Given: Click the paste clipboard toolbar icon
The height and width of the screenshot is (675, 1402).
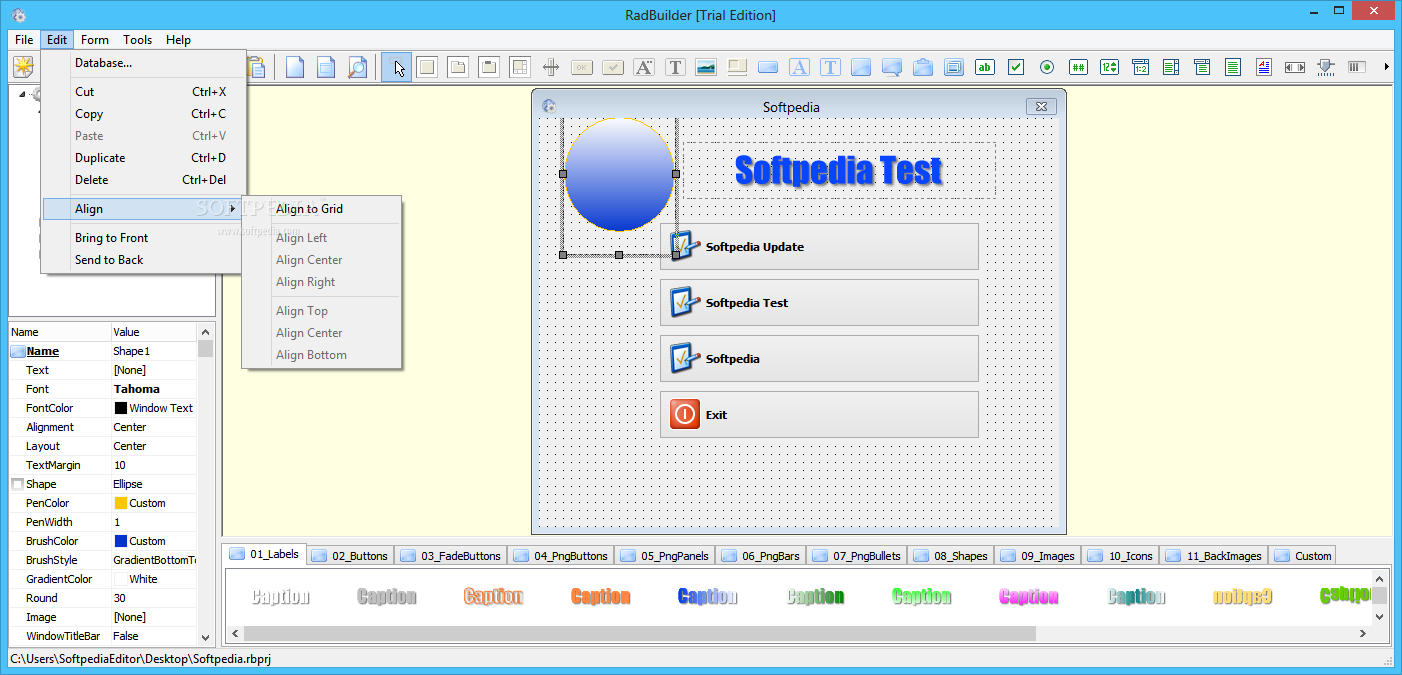Looking at the screenshot, I should click(x=257, y=67).
